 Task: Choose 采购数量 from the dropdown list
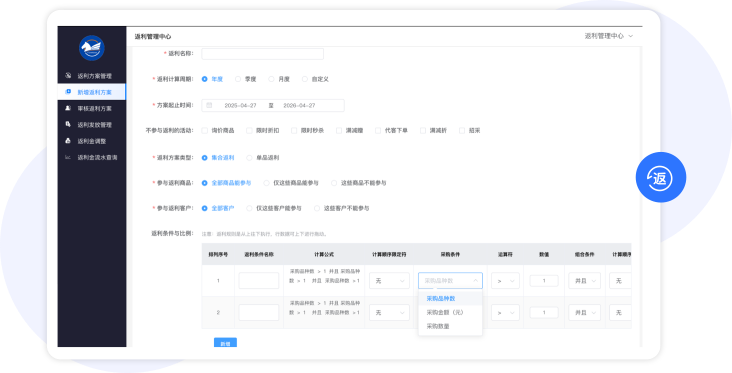450,326
